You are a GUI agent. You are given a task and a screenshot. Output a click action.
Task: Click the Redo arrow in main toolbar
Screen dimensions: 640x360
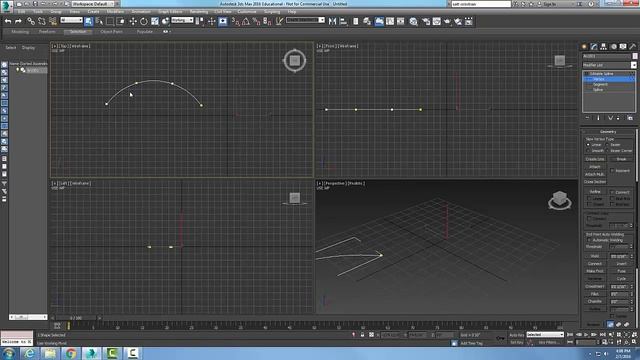[18, 21]
